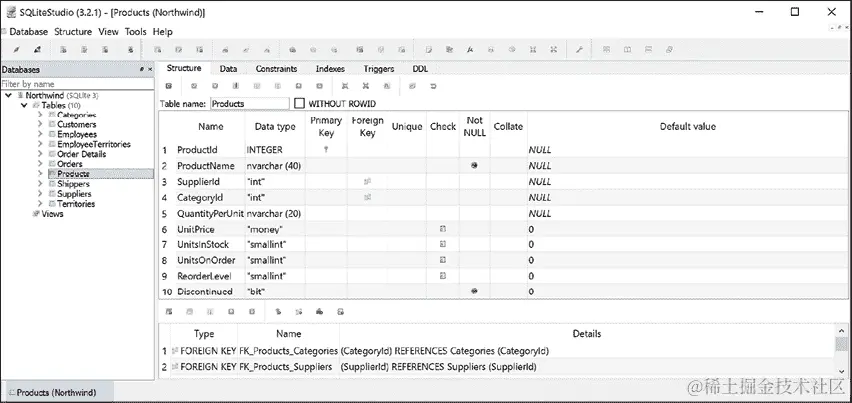
Task: Click Tile windows horizontally icon
Action: pos(628,49)
